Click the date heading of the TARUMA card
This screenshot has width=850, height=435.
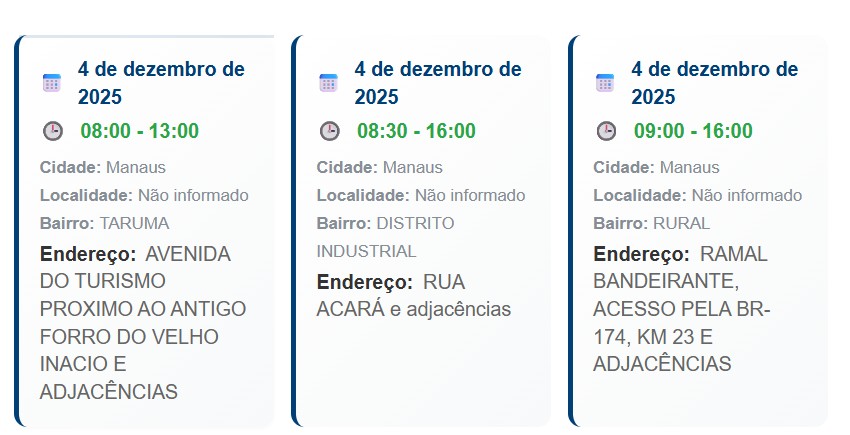(x=161, y=83)
